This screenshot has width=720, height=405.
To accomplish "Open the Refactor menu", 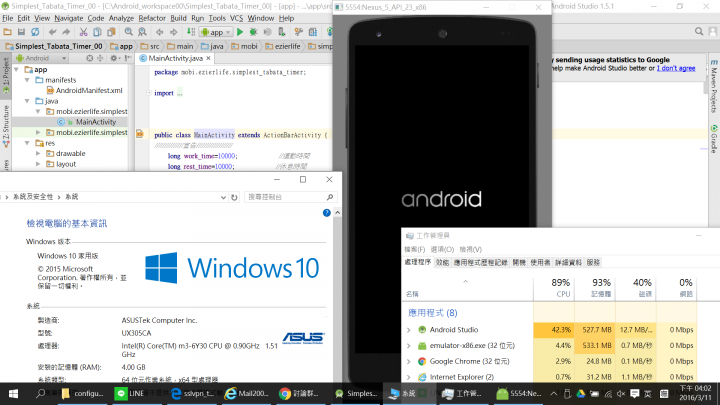I will pyautogui.click(x=152, y=18).
